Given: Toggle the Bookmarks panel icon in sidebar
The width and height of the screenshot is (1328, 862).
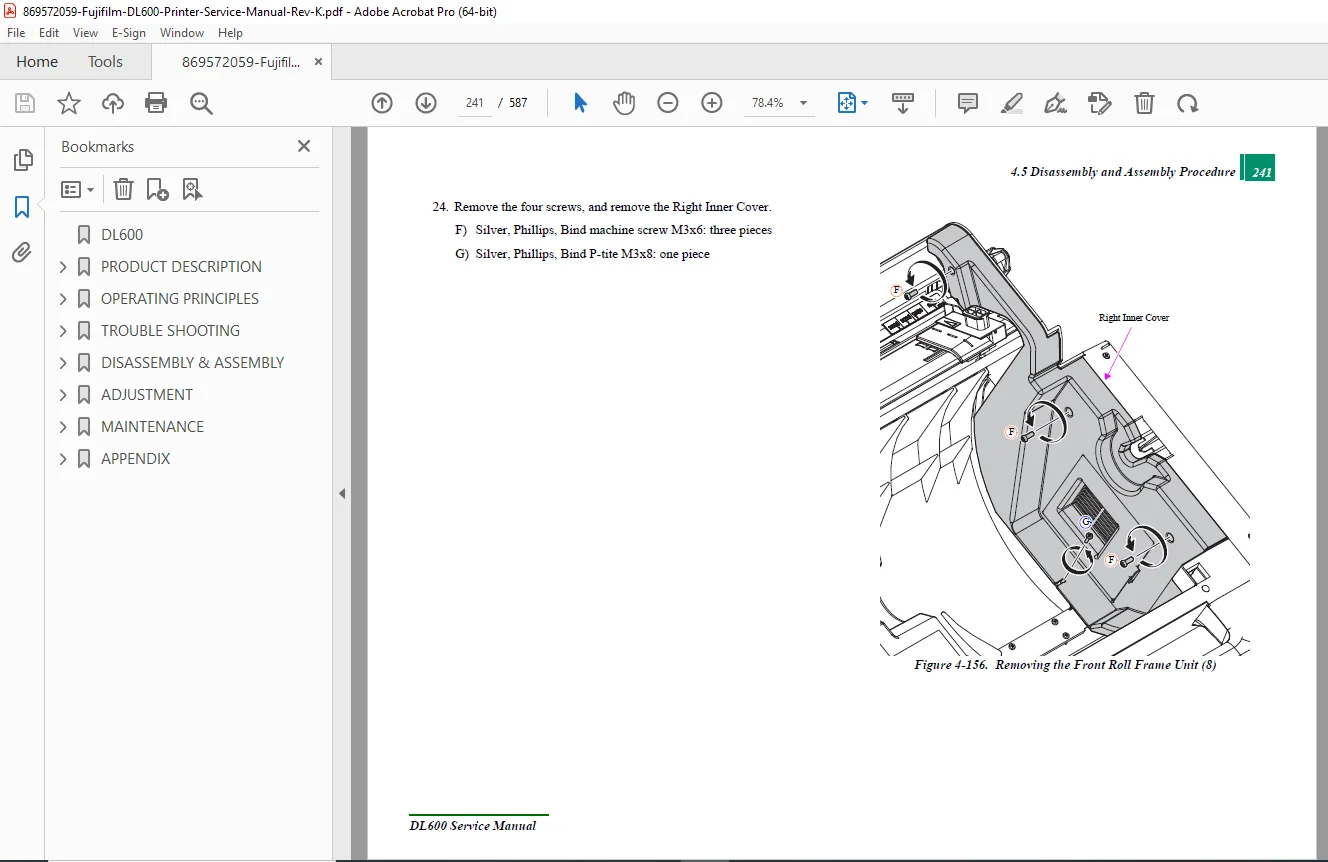Looking at the screenshot, I should click(22, 207).
